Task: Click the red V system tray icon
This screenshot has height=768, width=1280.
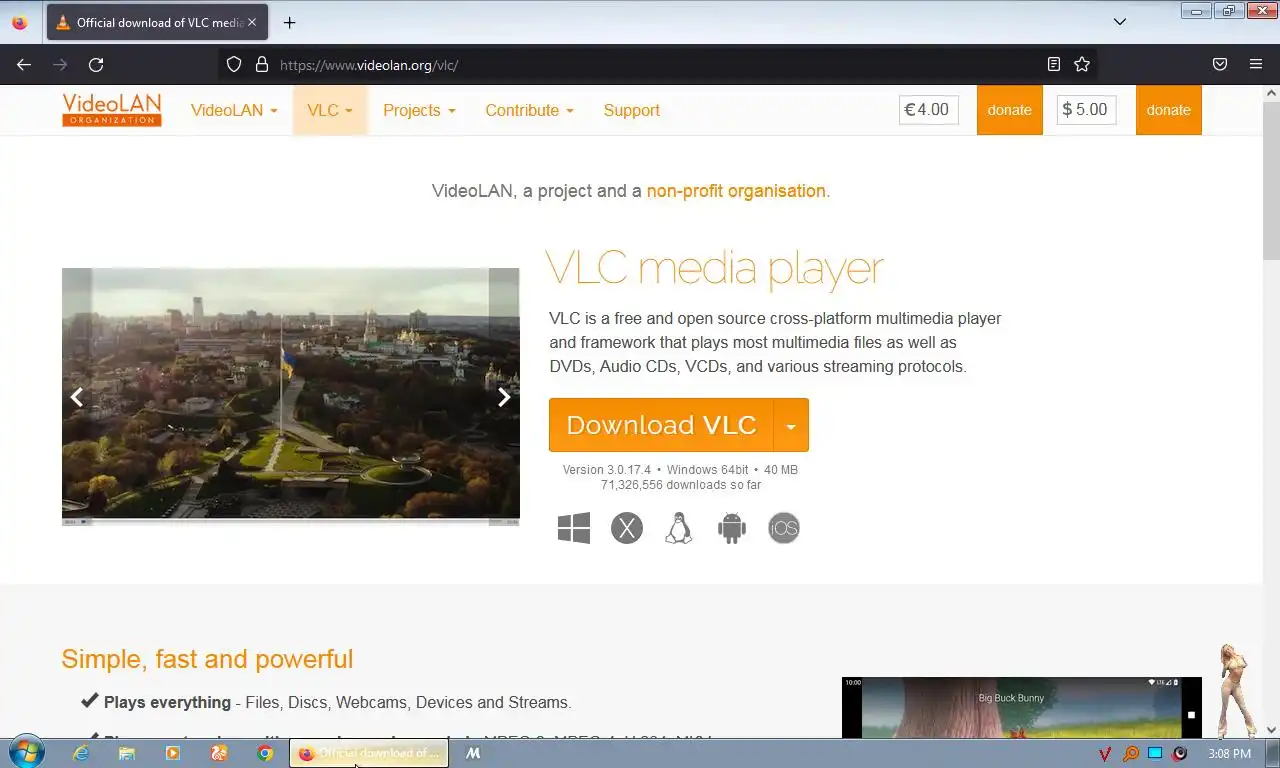Action: click(1105, 753)
